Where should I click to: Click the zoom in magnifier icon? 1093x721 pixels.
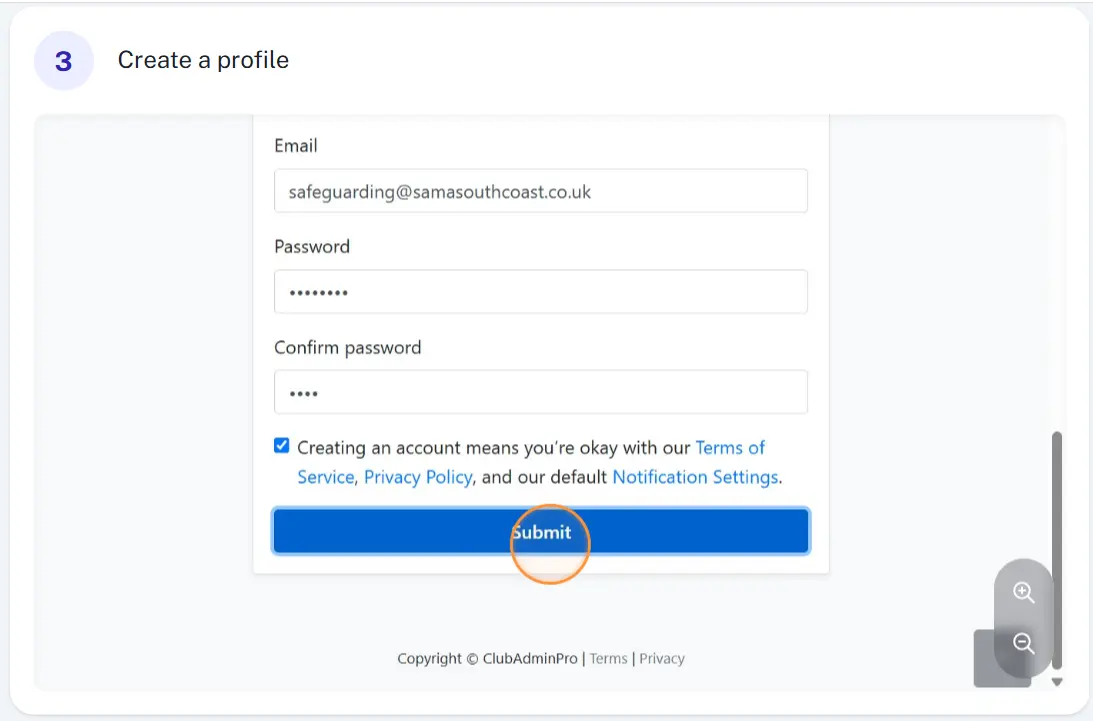(1023, 593)
